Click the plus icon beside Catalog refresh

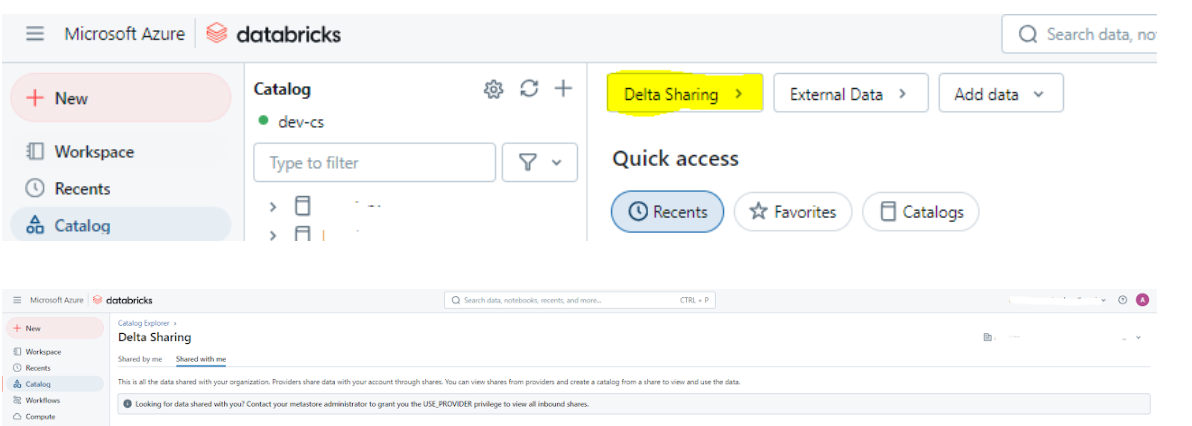click(563, 89)
